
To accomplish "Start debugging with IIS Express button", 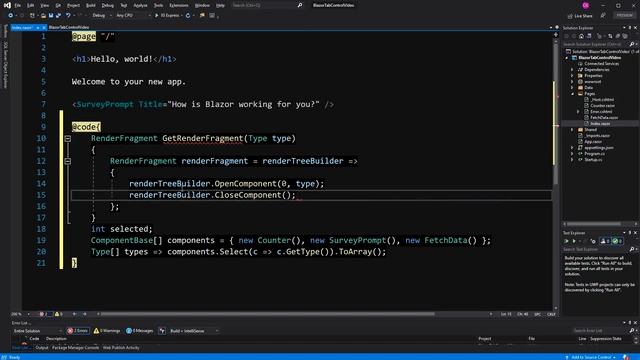I will click(x=168, y=16).
